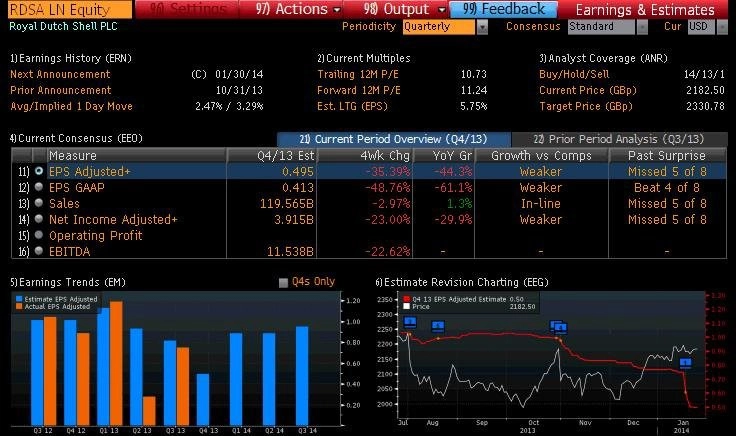Click the August event marker icon
736x436 pixels.
click(438, 326)
